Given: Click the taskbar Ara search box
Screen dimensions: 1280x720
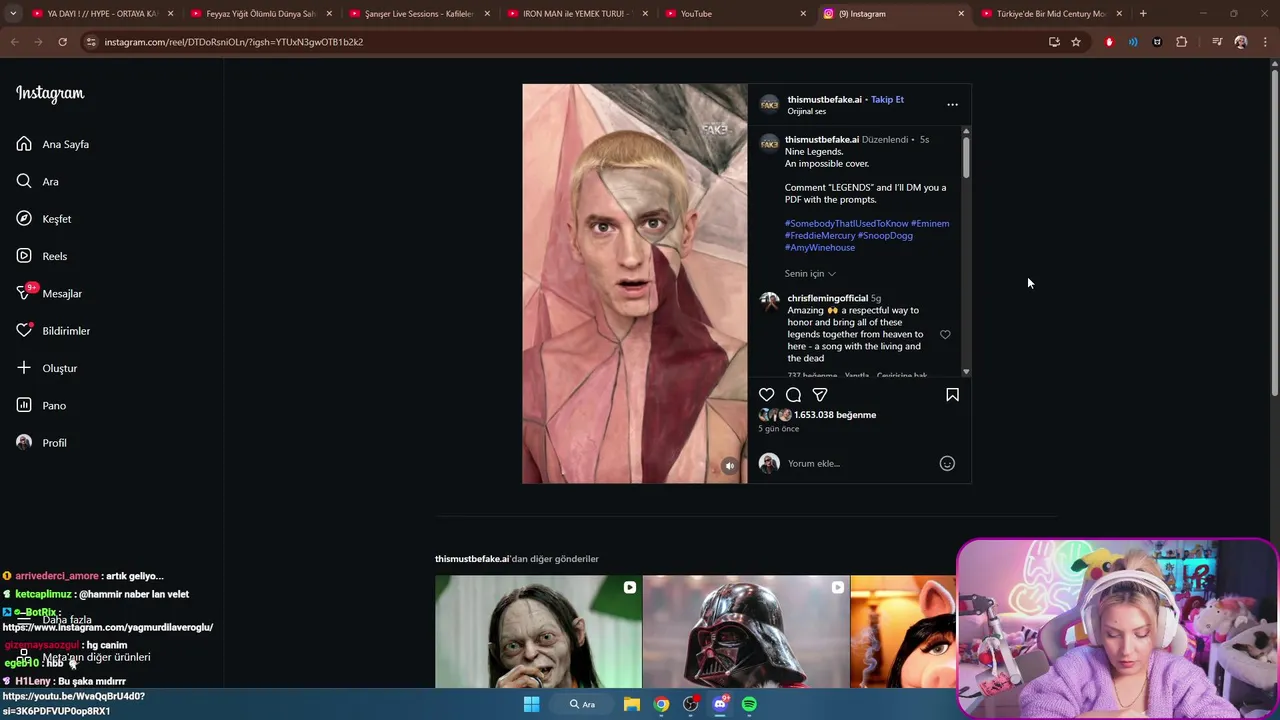Looking at the screenshot, I should (x=582, y=704).
